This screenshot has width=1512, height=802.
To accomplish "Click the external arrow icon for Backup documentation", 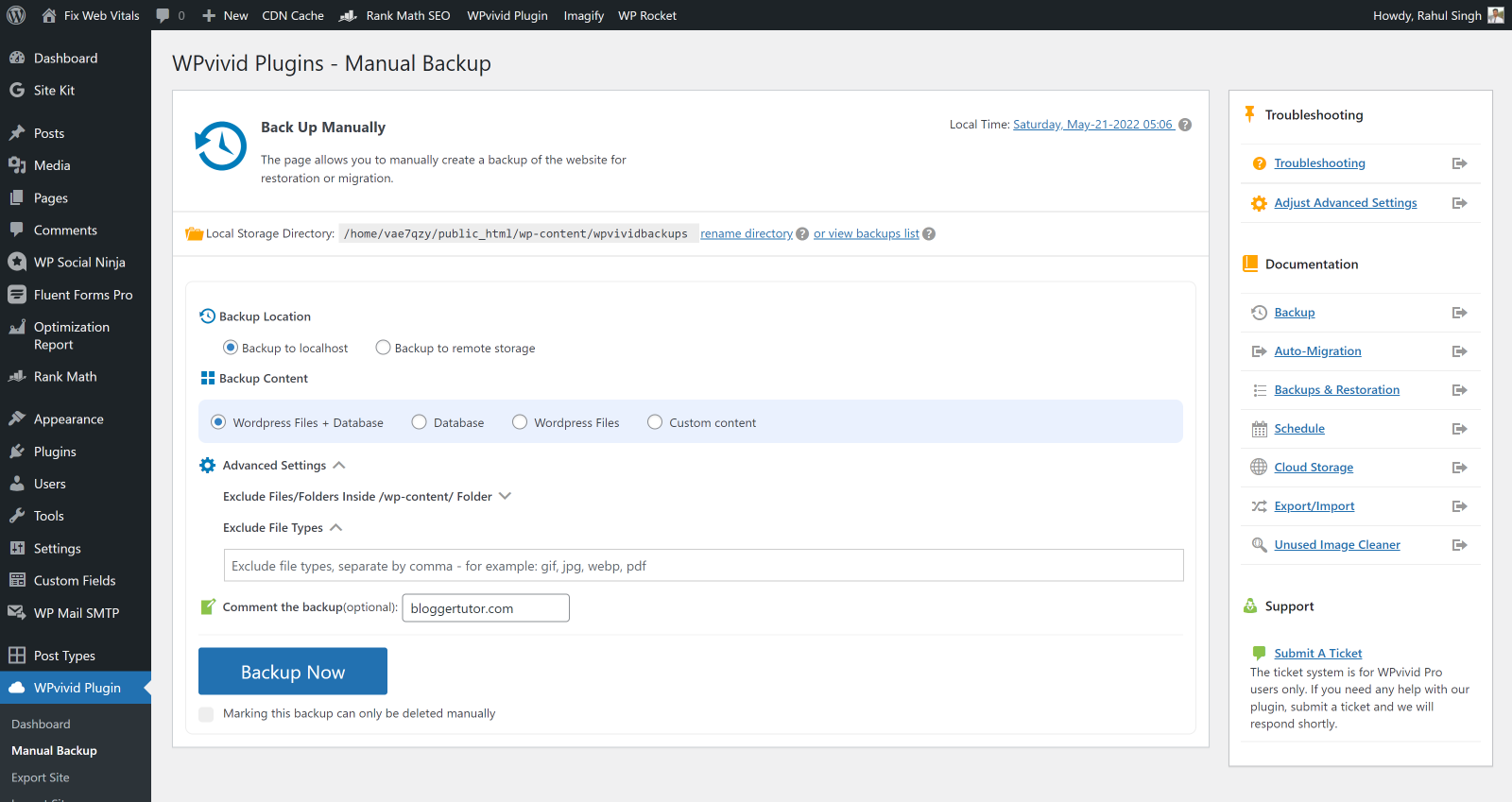I will point(1459,313).
